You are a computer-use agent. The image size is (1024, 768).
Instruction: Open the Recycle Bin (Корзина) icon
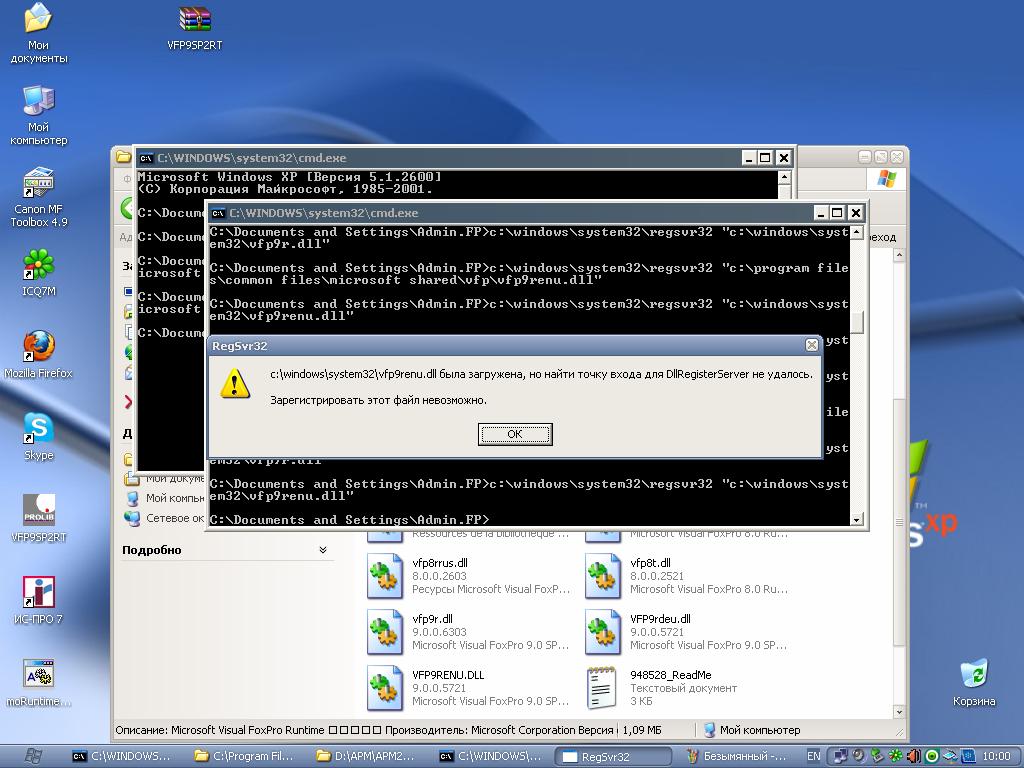[974, 682]
